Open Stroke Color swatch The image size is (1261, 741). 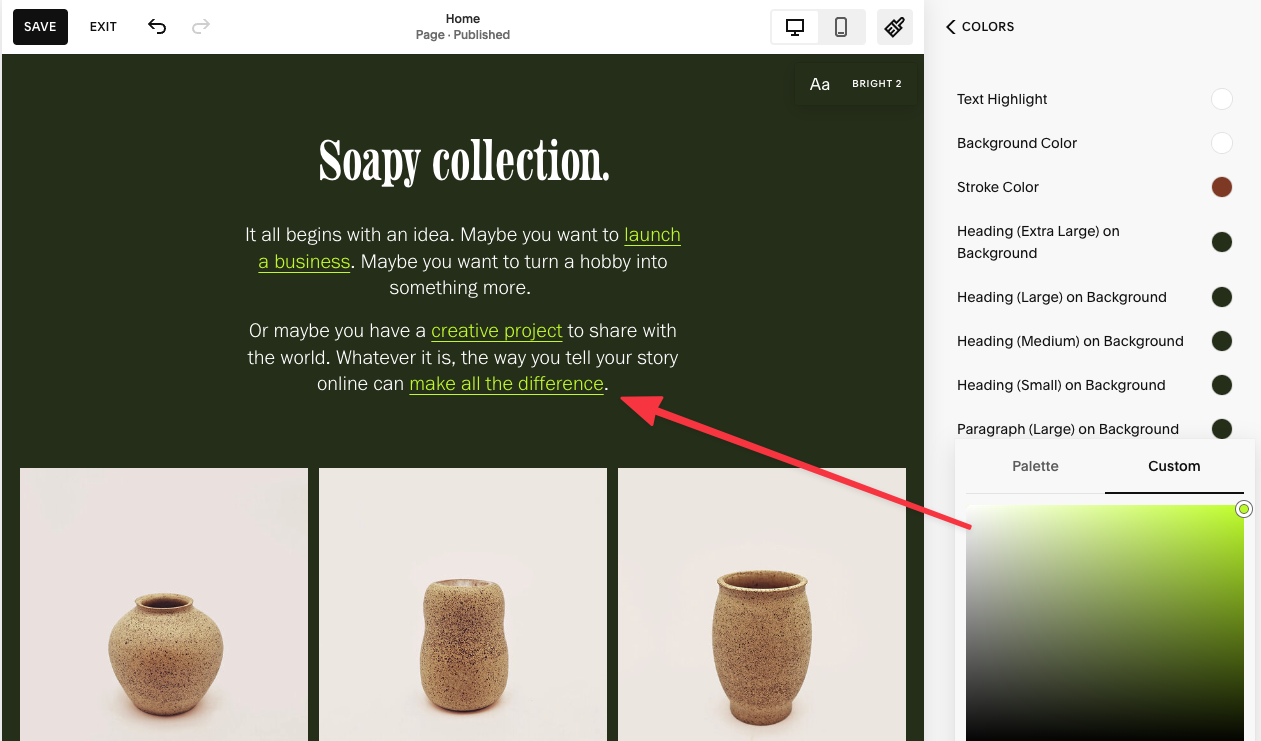click(x=1222, y=187)
